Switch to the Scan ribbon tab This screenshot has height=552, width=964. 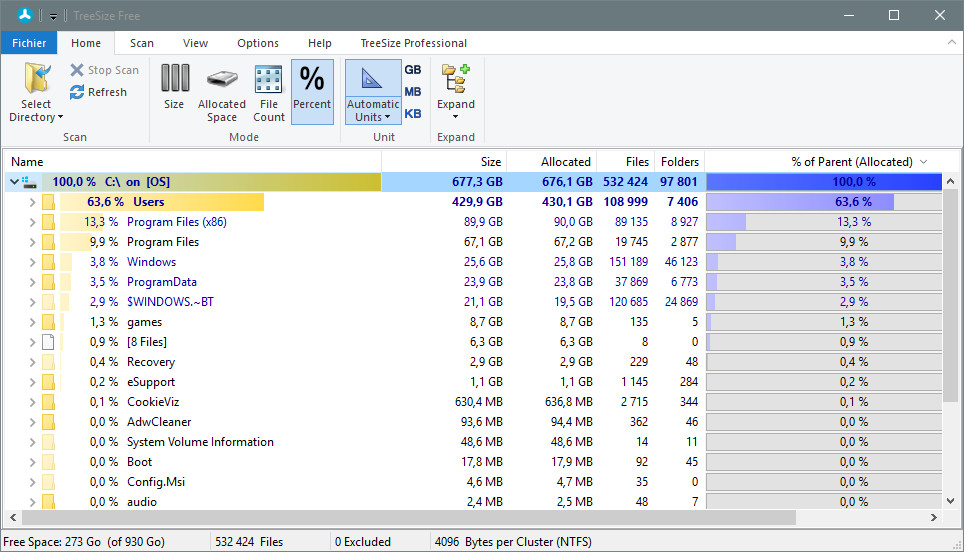pyautogui.click(x=141, y=43)
